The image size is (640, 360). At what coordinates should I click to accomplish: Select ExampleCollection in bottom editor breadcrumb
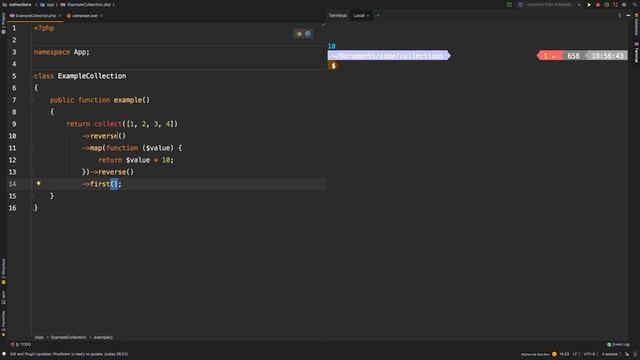coord(69,338)
